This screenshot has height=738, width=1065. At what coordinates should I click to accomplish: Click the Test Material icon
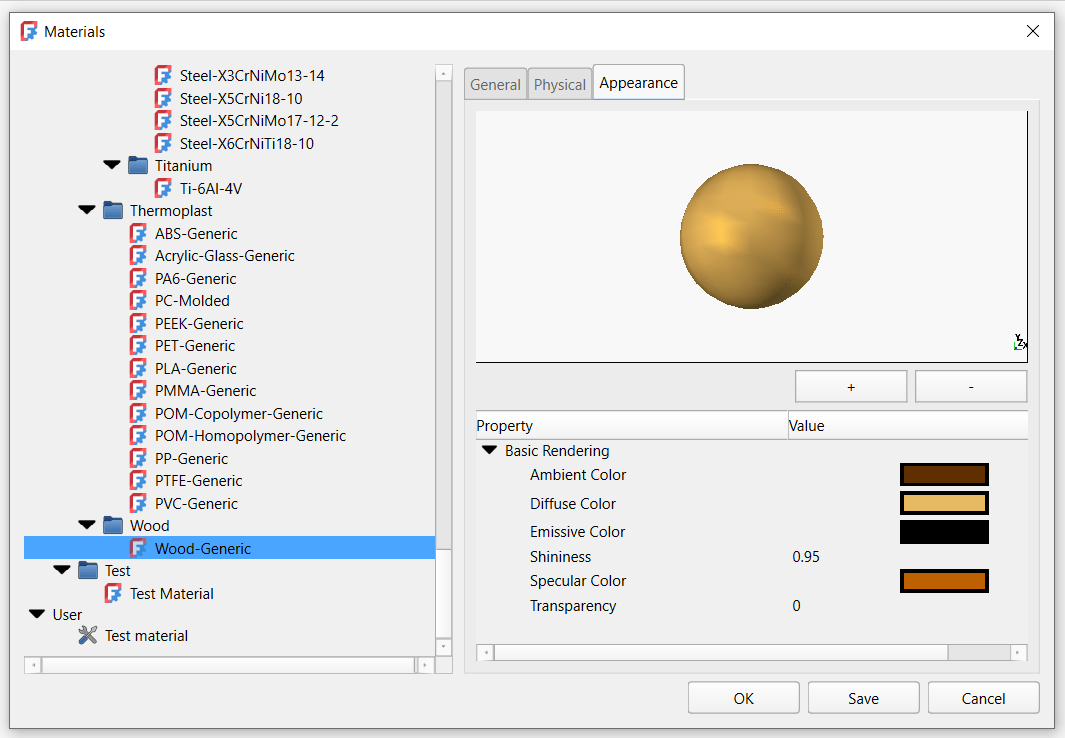coord(113,593)
